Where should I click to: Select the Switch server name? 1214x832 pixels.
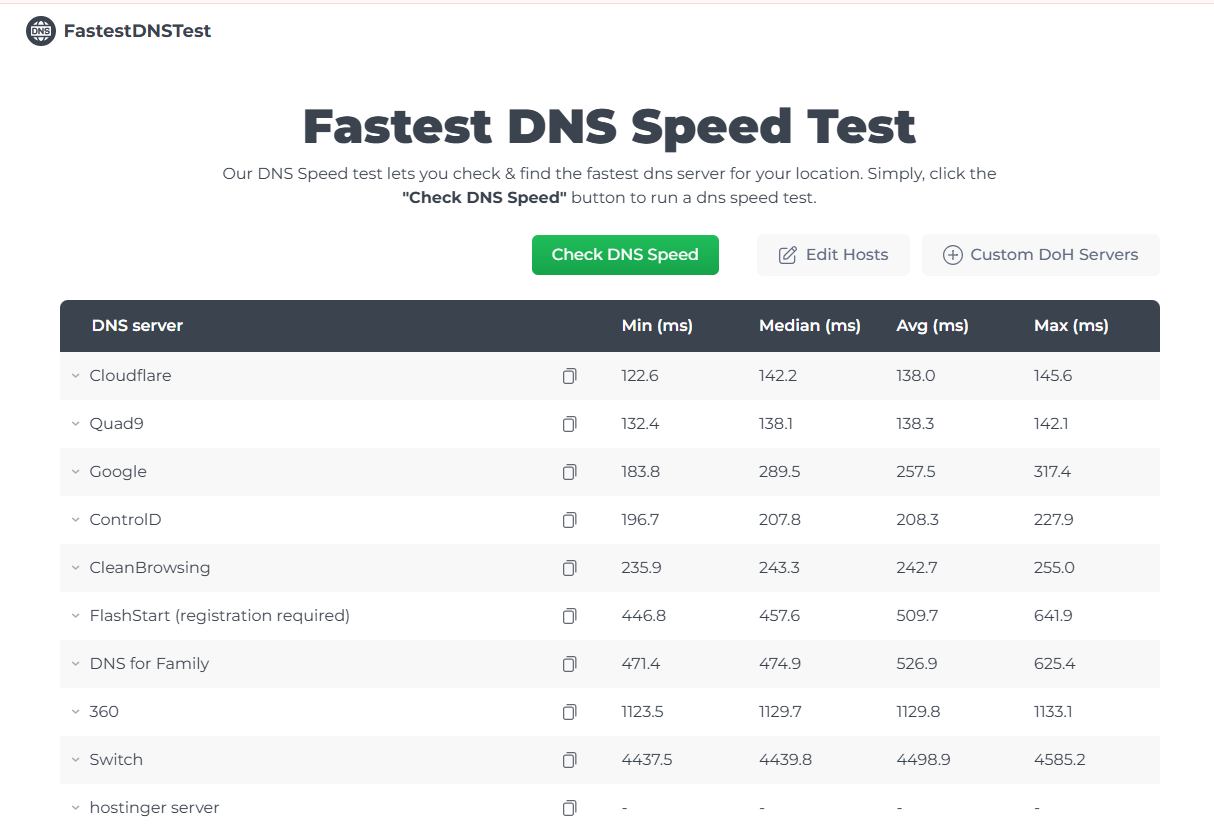click(x=116, y=760)
